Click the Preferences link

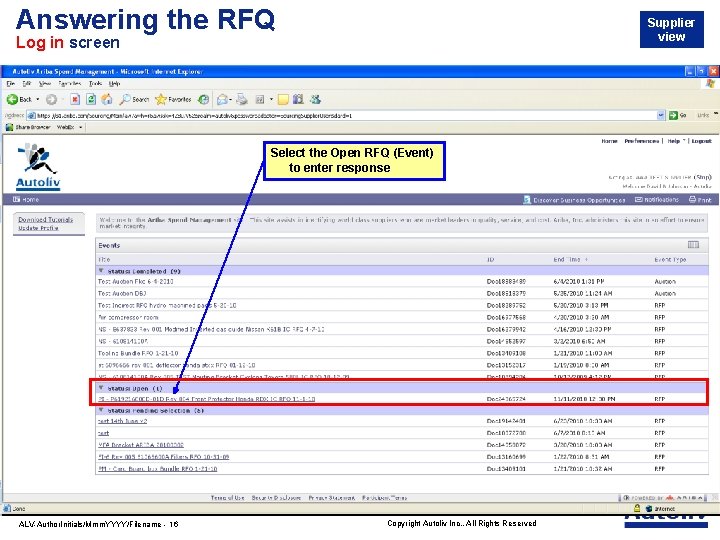tap(641, 141)
